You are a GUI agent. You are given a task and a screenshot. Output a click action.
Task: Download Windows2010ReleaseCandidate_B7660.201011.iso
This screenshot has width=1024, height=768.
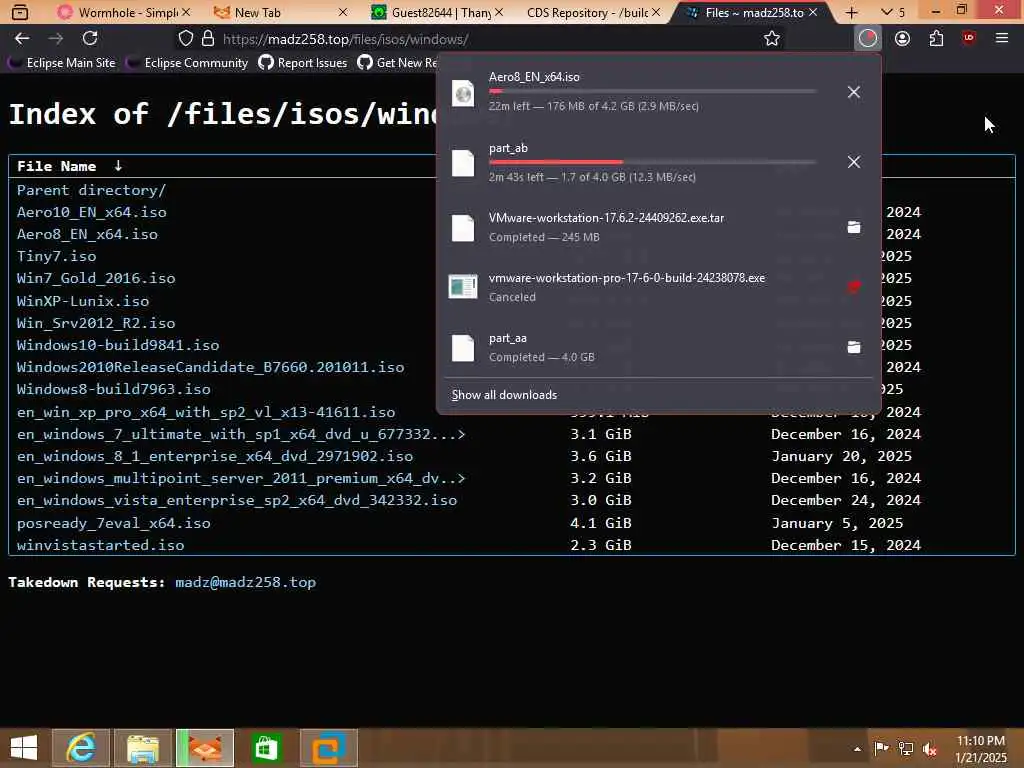tap(210, 367)
